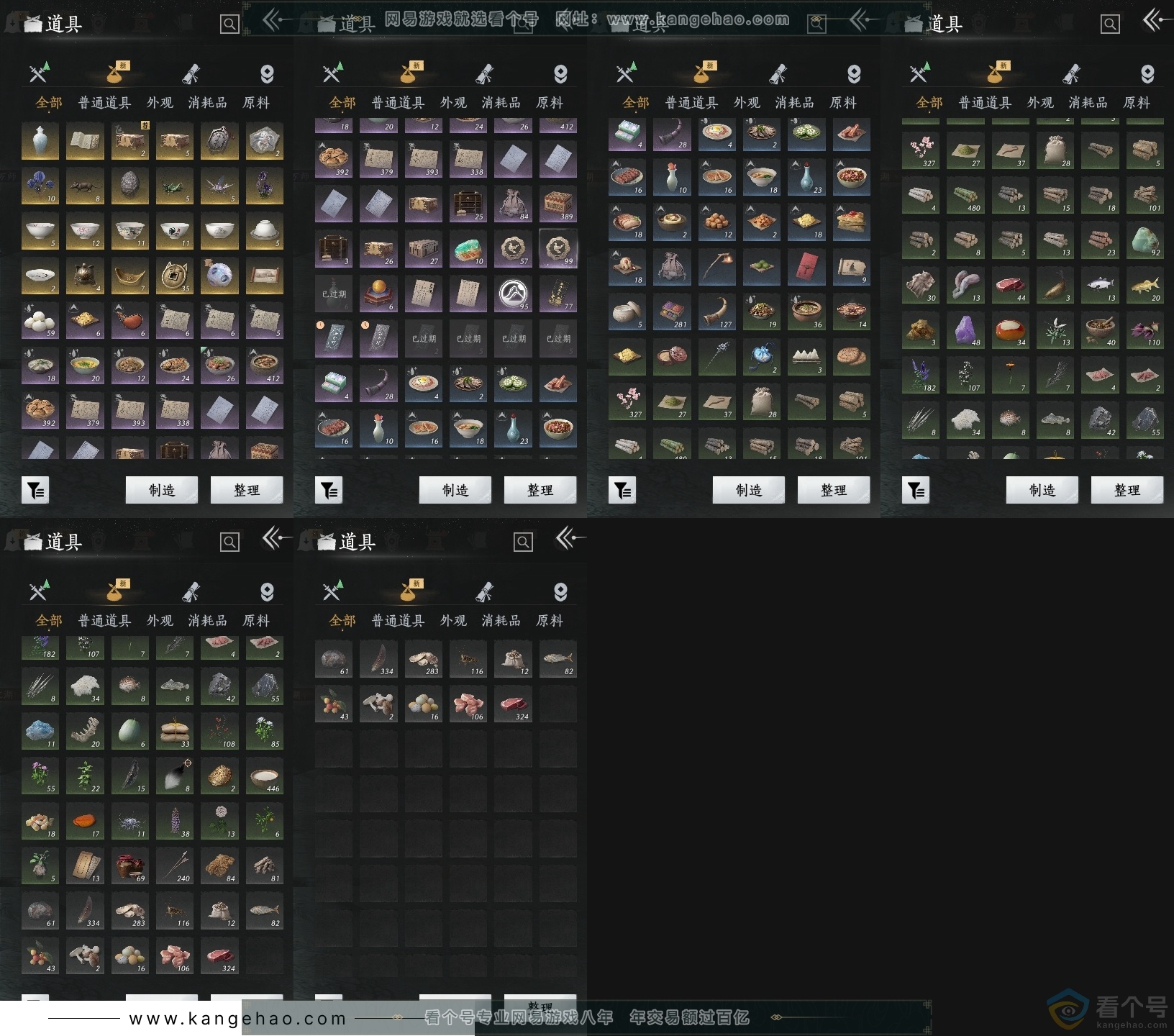
Task: Select the coin token item with count 99
Action: point(558,248)
